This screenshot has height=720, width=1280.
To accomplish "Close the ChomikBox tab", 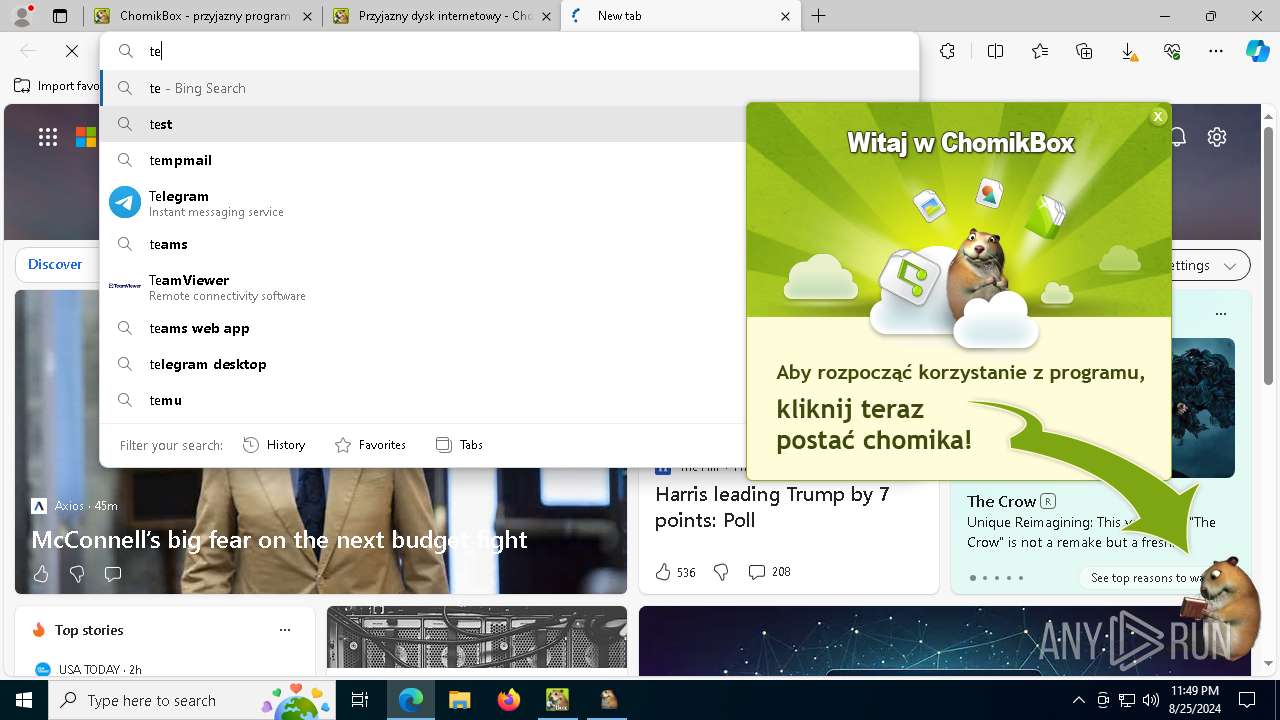I will click(x=307, y=16).
